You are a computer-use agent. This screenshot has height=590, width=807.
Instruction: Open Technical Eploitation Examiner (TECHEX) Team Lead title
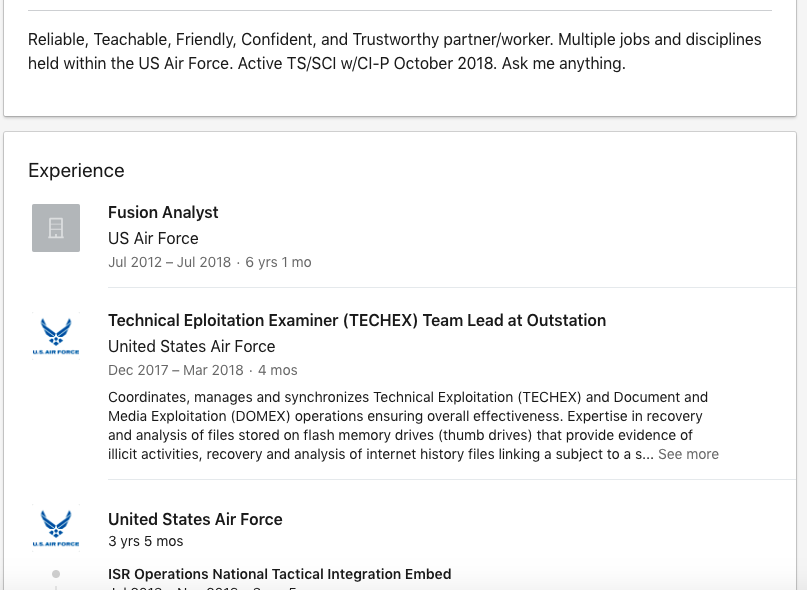(357, 320)
